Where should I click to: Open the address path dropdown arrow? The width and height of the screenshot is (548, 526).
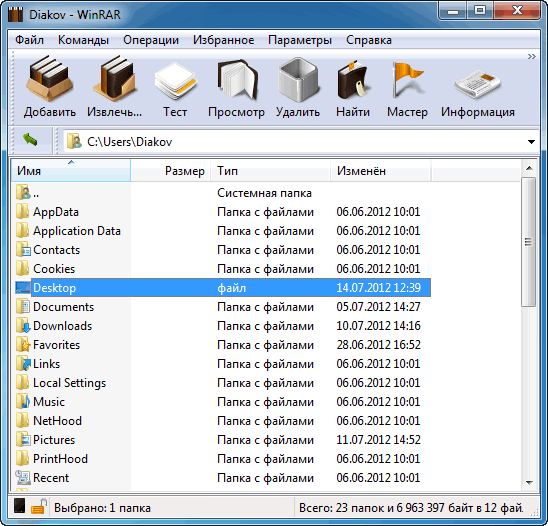(x=531, y=142)
